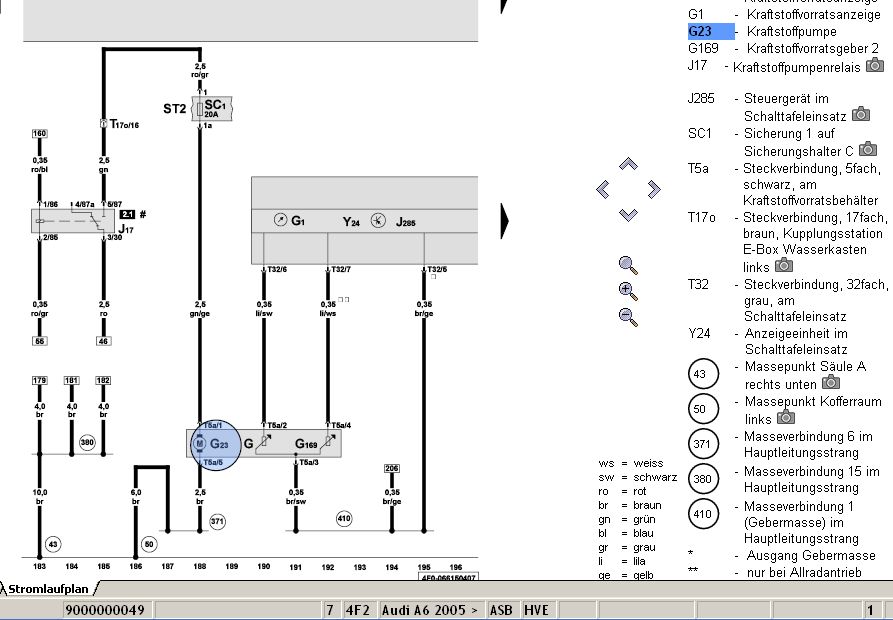Open photo for Massepunkt Kofferraum links
The width and height of the screenshot is (893, 620).
pos(788,416)
